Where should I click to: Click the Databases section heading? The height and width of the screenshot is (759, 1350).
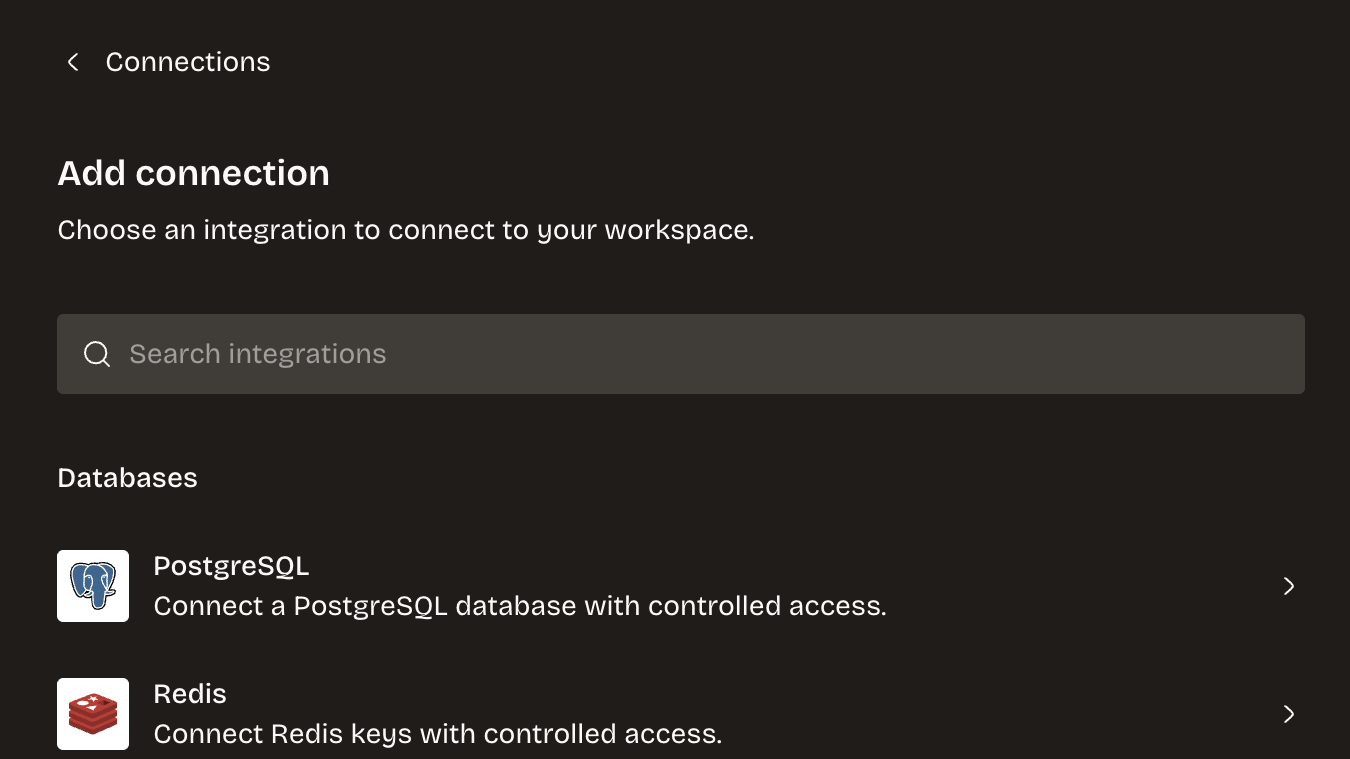click(x=127, y=478)
